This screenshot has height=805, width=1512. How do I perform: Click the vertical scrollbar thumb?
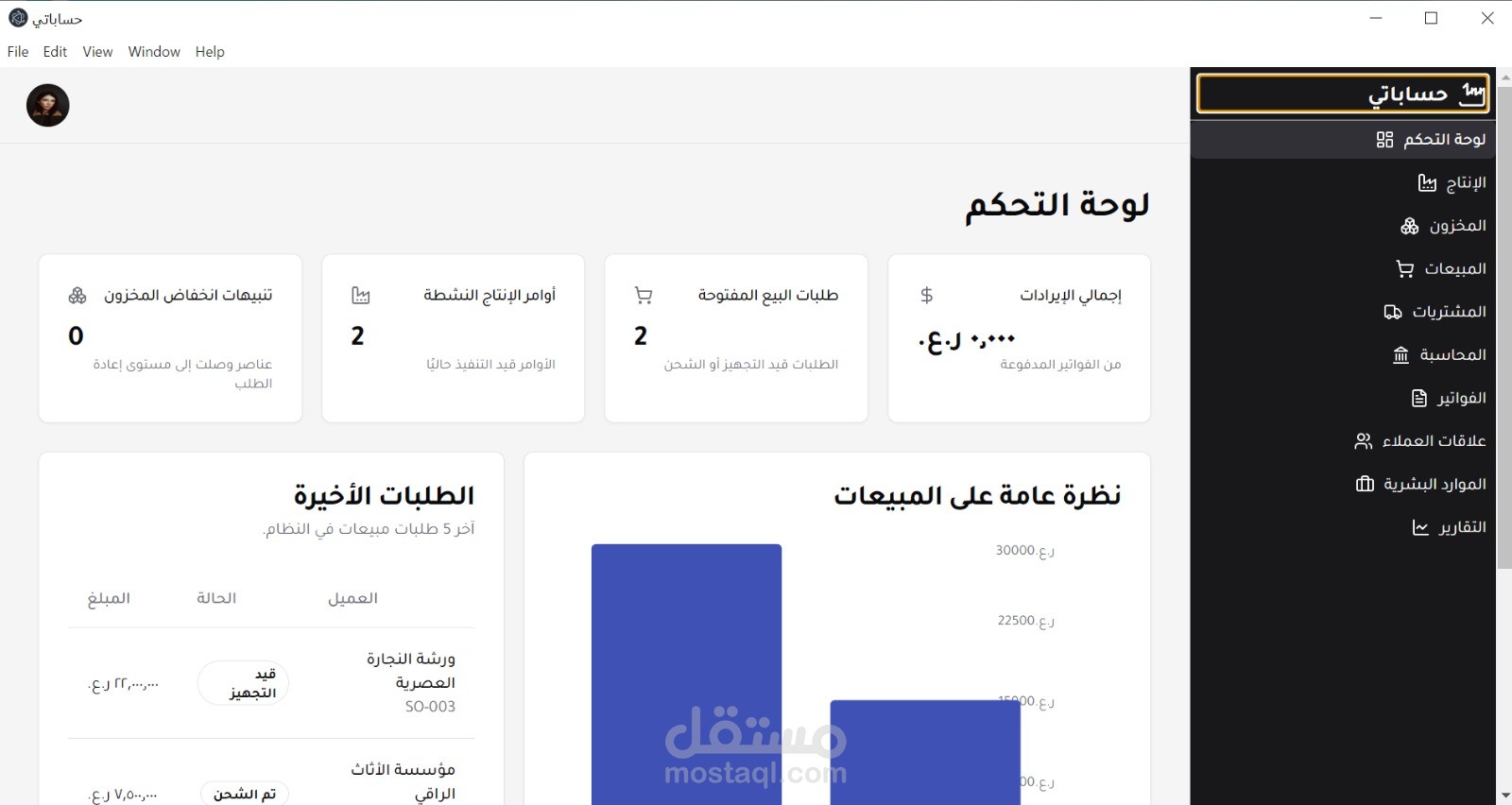point(1504,326)
